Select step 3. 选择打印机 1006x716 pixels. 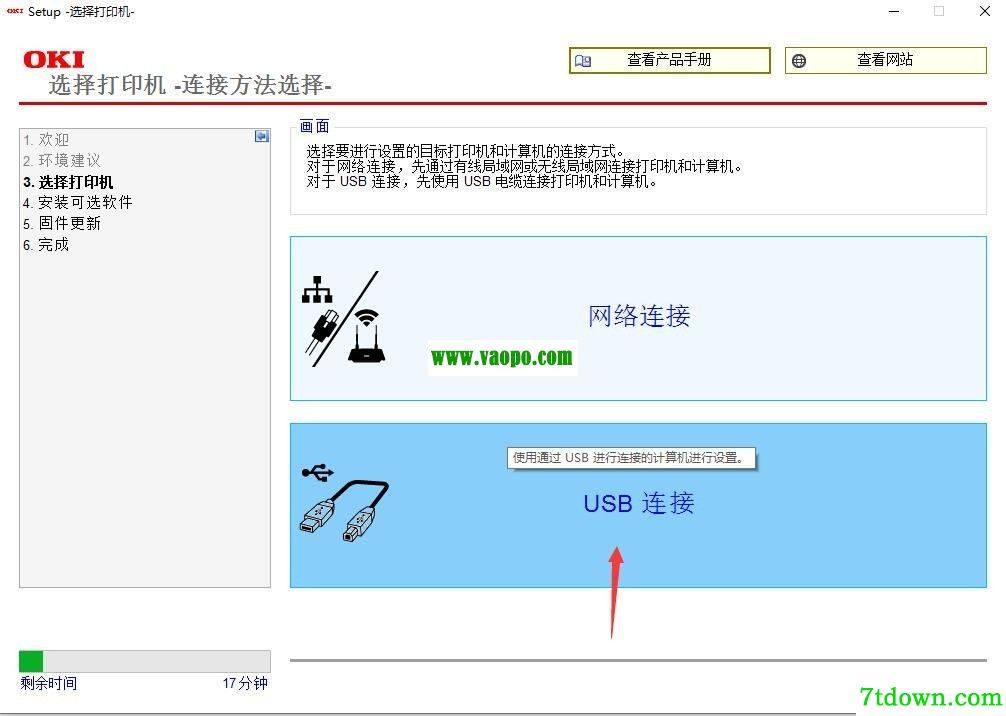[68, 182]
